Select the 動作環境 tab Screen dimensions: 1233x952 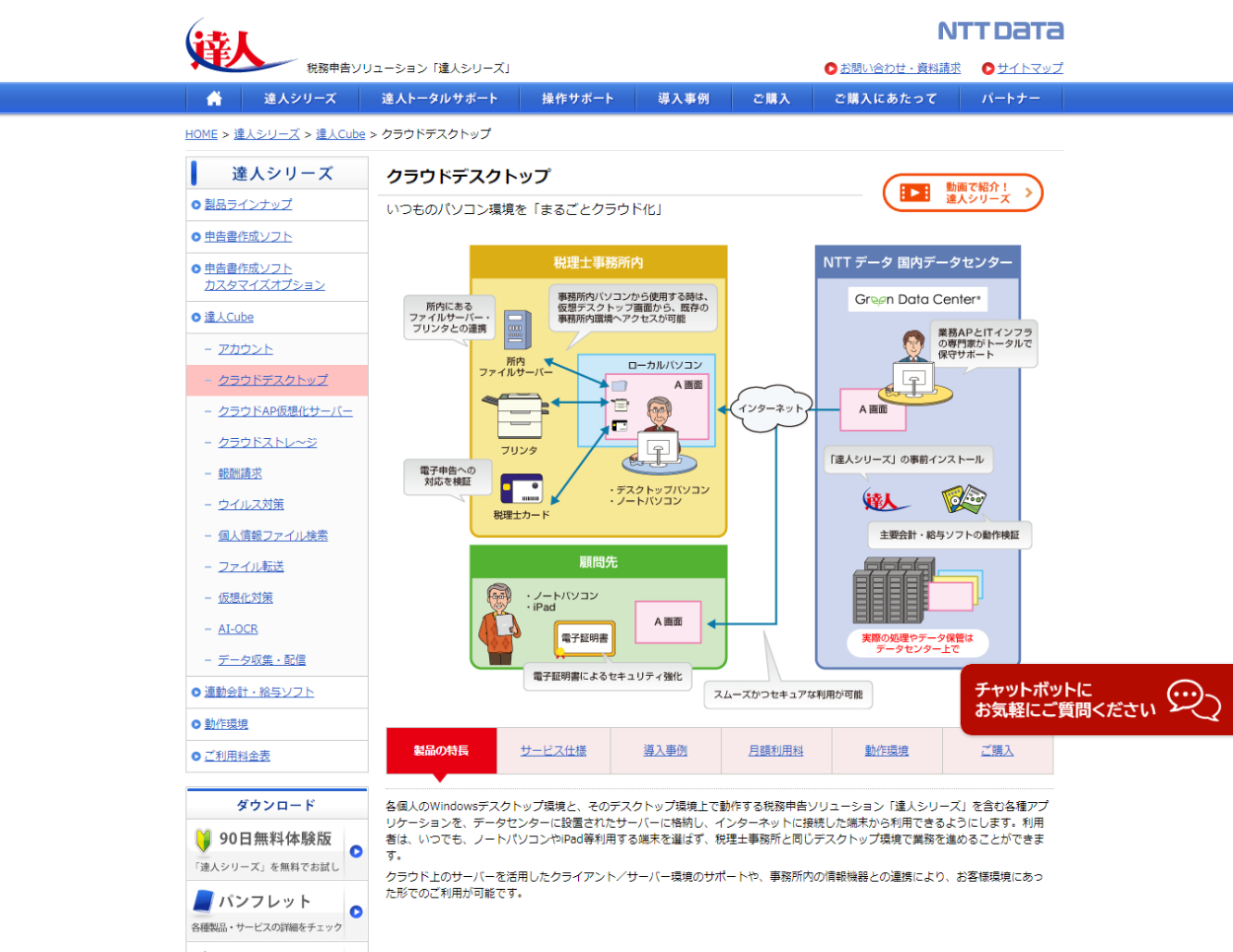(x=886, y=751)
